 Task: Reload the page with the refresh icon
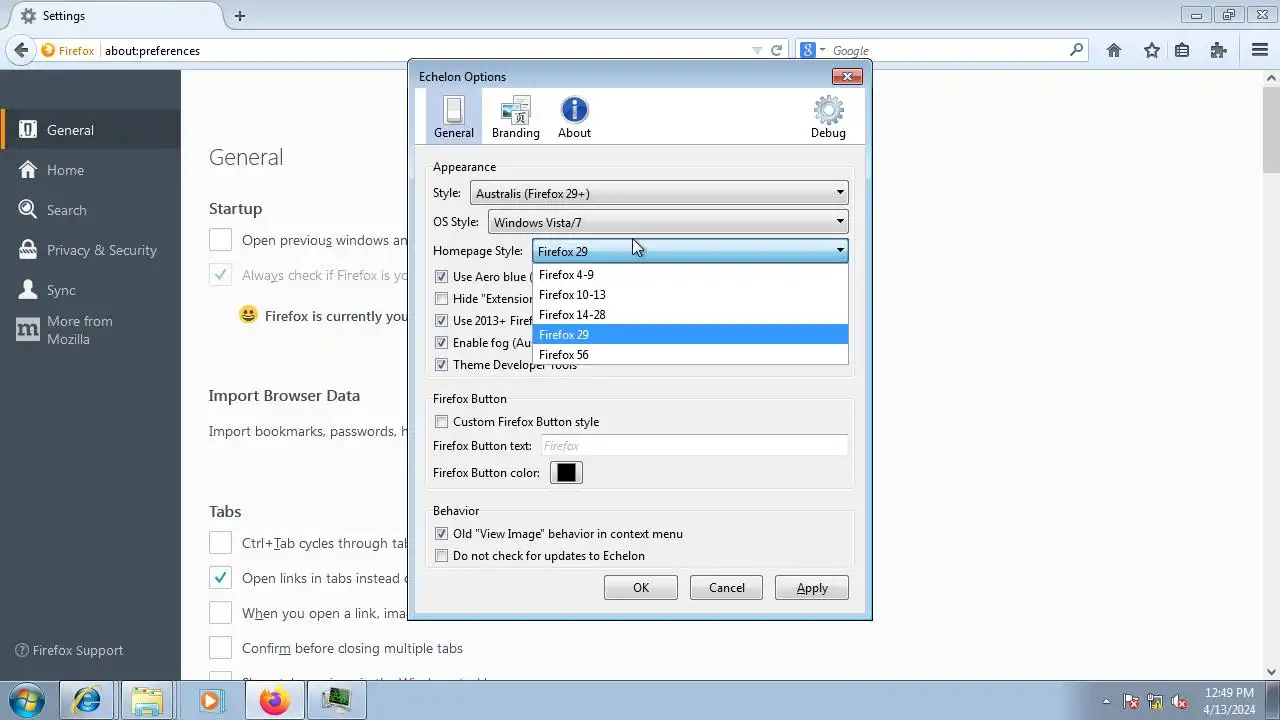point(776,50)
